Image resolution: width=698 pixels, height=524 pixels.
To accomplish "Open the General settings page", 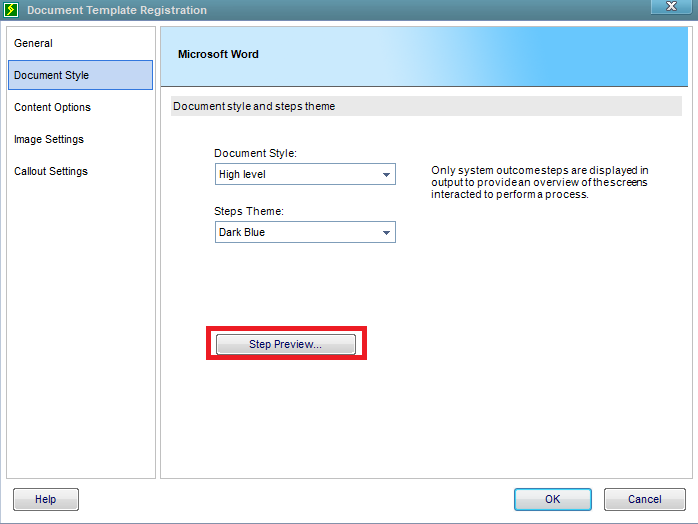I will 33,43.
